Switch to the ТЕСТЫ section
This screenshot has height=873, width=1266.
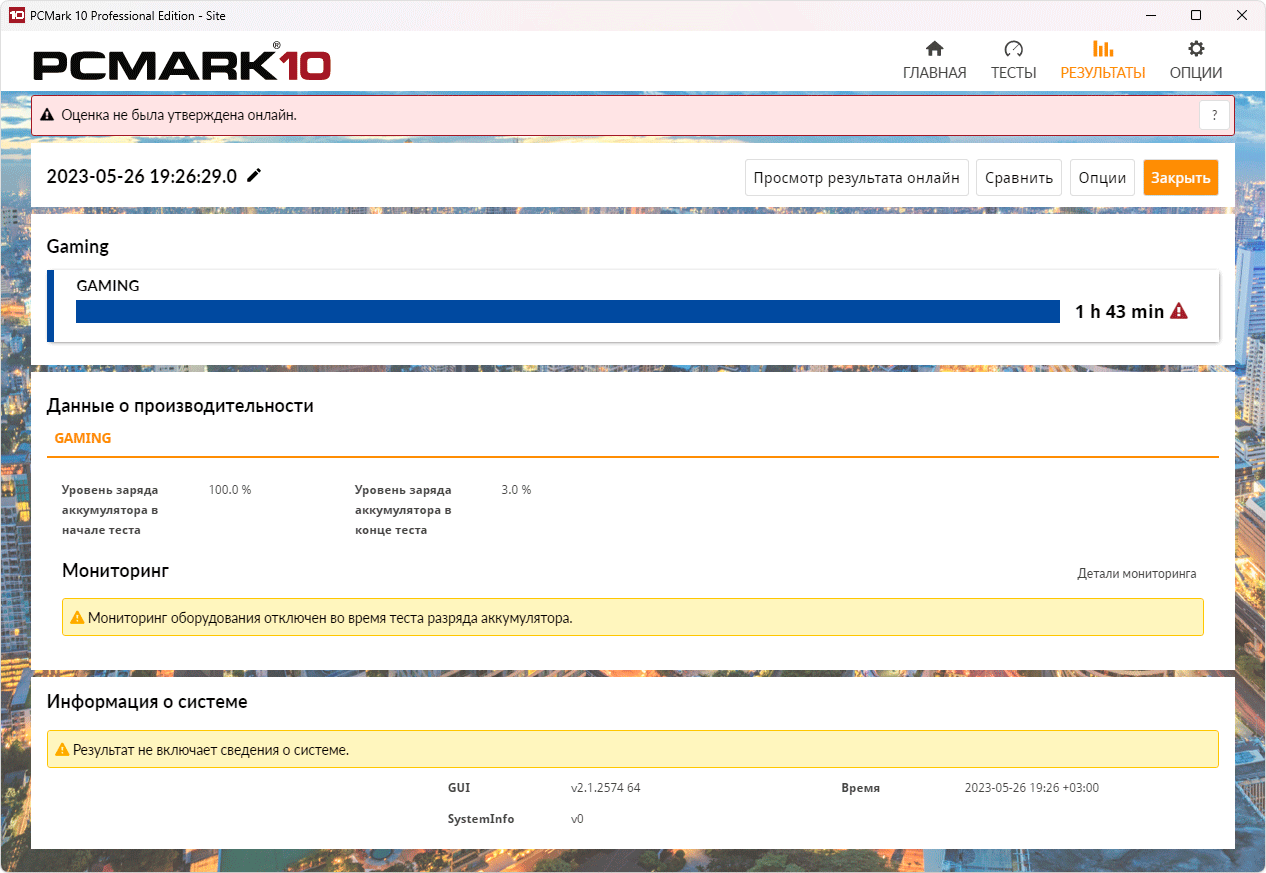1013,61
